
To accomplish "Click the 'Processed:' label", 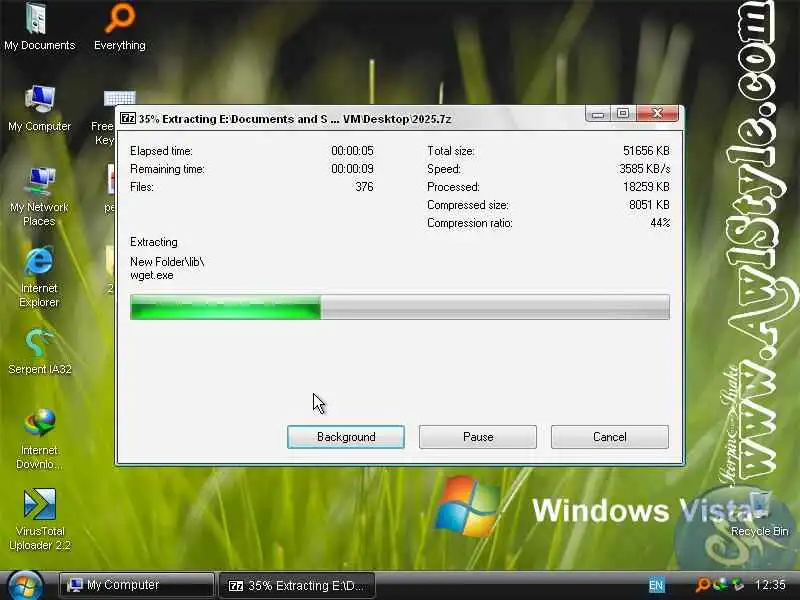I will click(454, 187).
